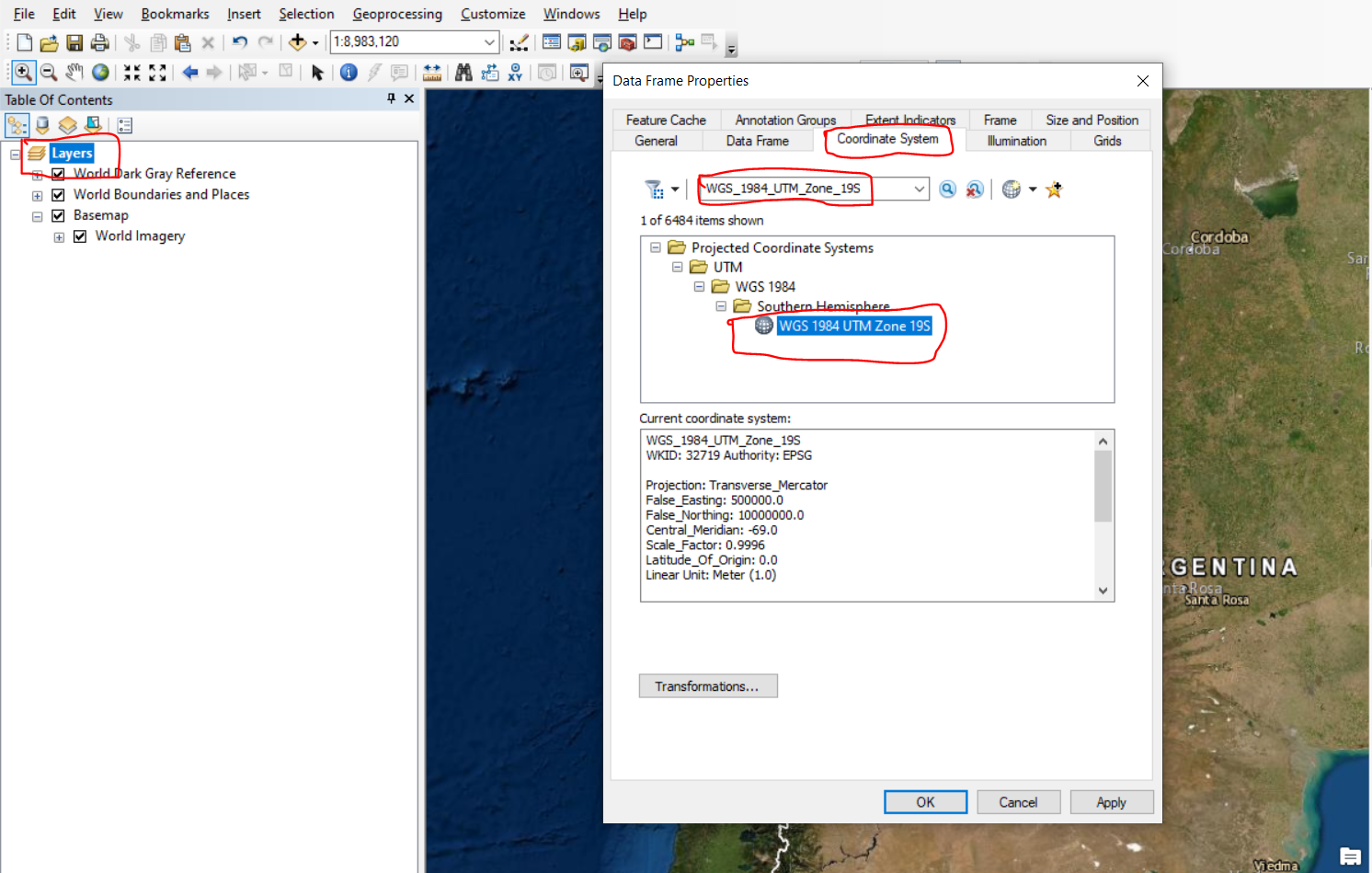Open the Geoprocessing menu
The width and height of the screenshot is (1372, 873).
tap(397, 14)
